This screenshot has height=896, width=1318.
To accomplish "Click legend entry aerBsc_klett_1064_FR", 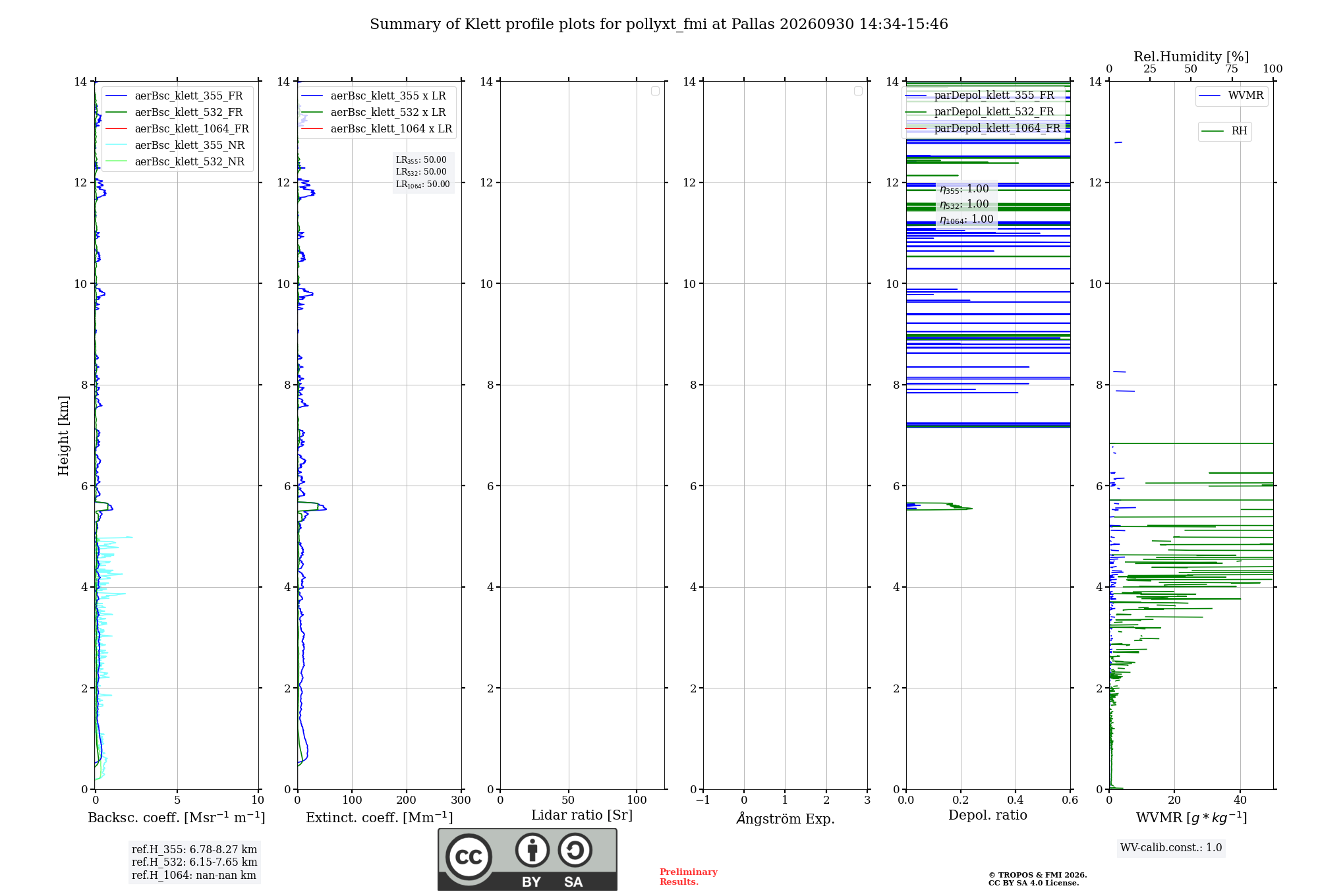I will [179, 128].
